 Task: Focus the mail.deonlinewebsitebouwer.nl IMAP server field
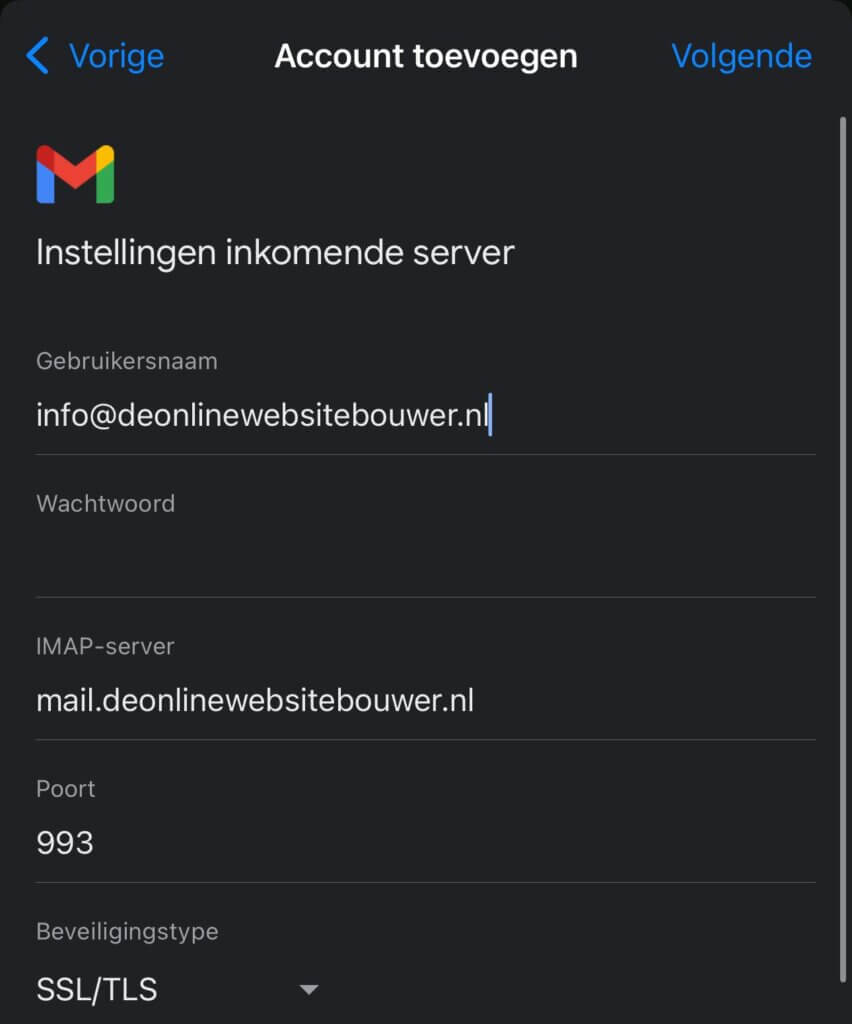426,701
